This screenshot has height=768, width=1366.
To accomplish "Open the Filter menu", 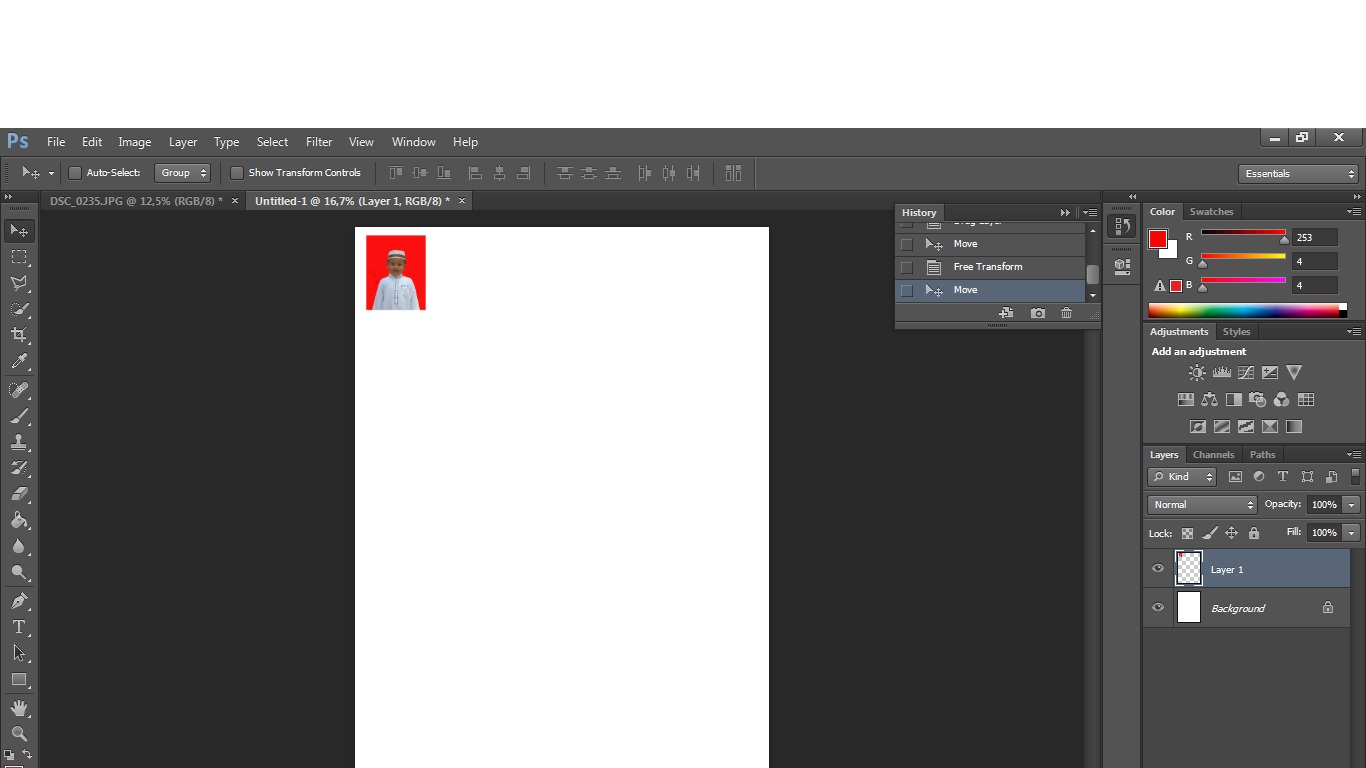I will point(319,142).
